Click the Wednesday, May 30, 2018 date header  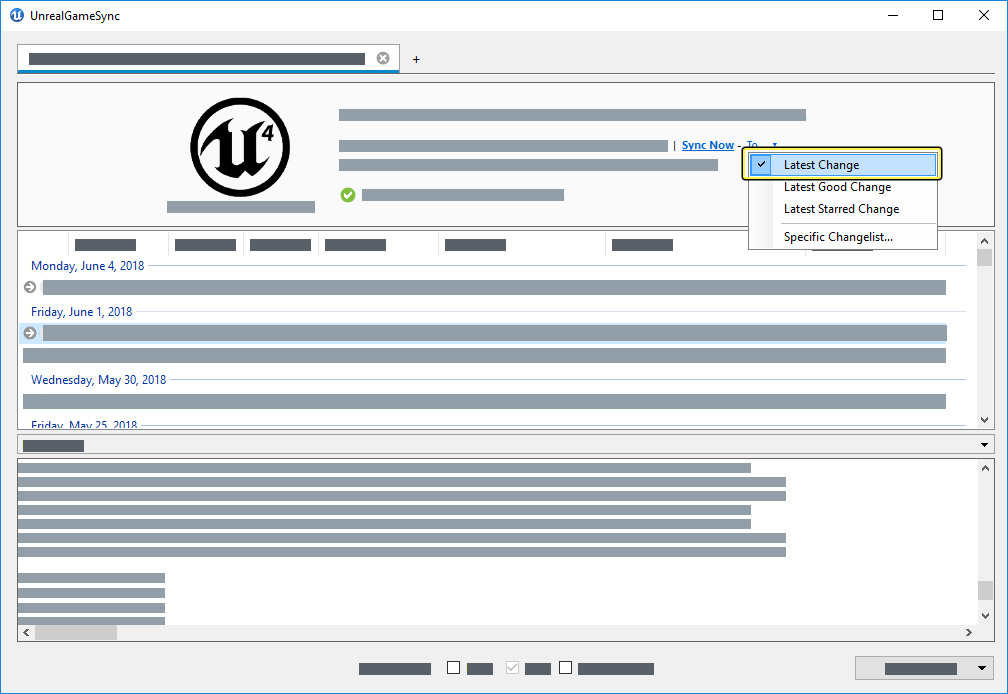pos(98,380)
